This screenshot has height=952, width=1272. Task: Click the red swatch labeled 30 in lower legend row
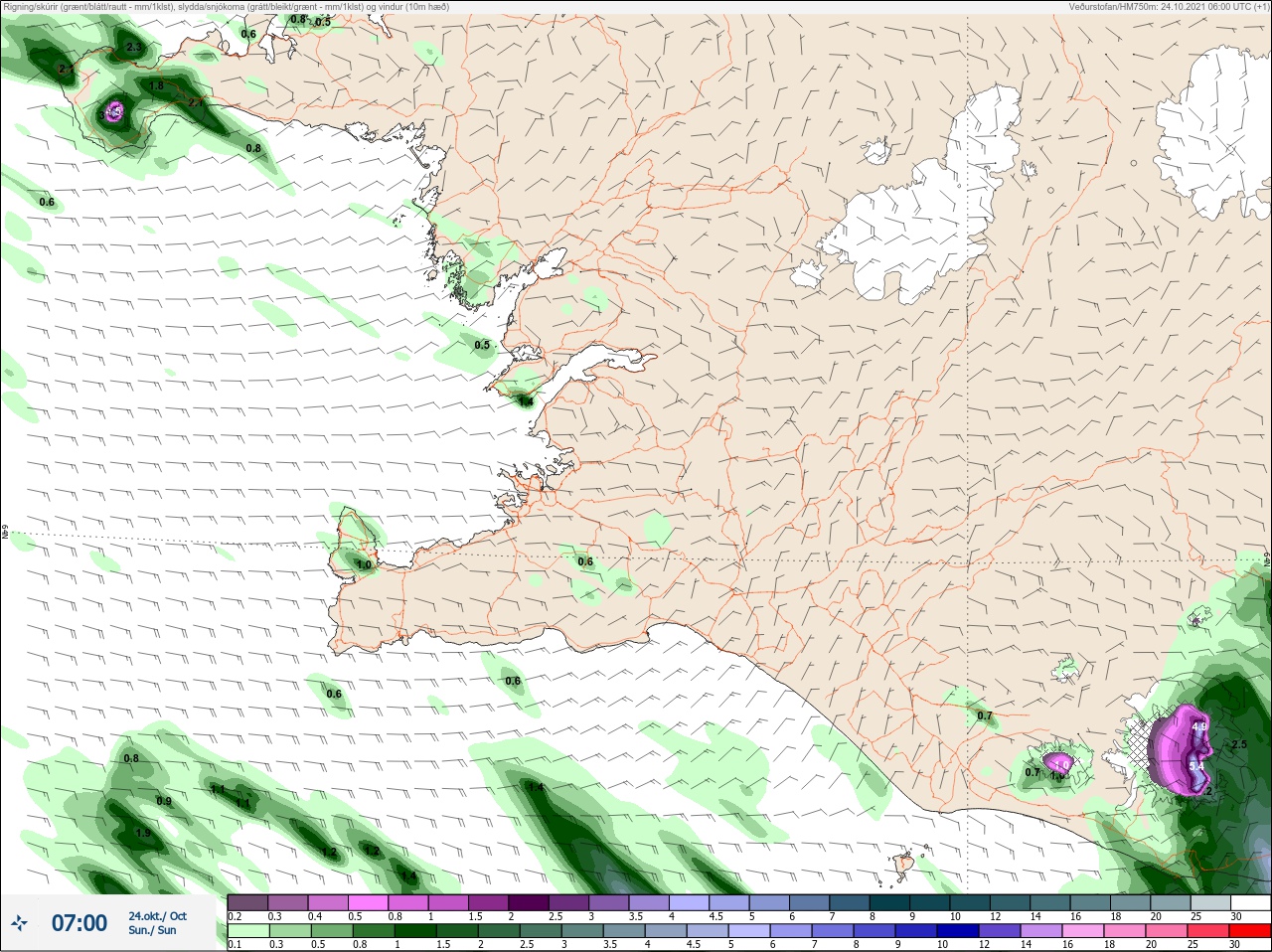(1249, 931)
